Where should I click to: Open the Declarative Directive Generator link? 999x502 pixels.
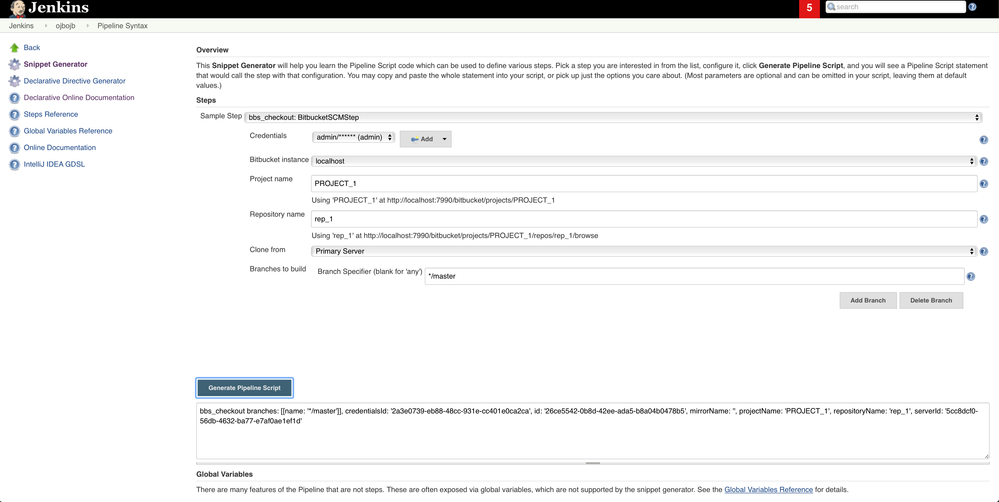click(x=75, y=81)
